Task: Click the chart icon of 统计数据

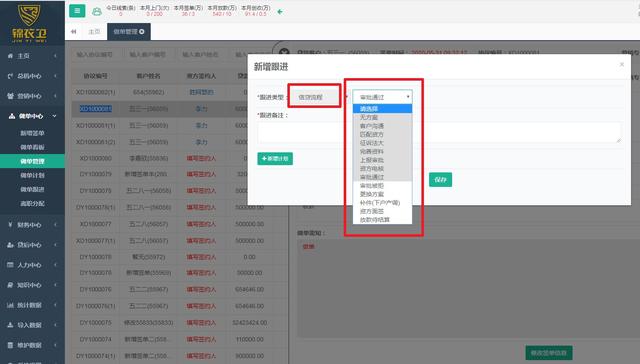Action: [x=10, y=305]
